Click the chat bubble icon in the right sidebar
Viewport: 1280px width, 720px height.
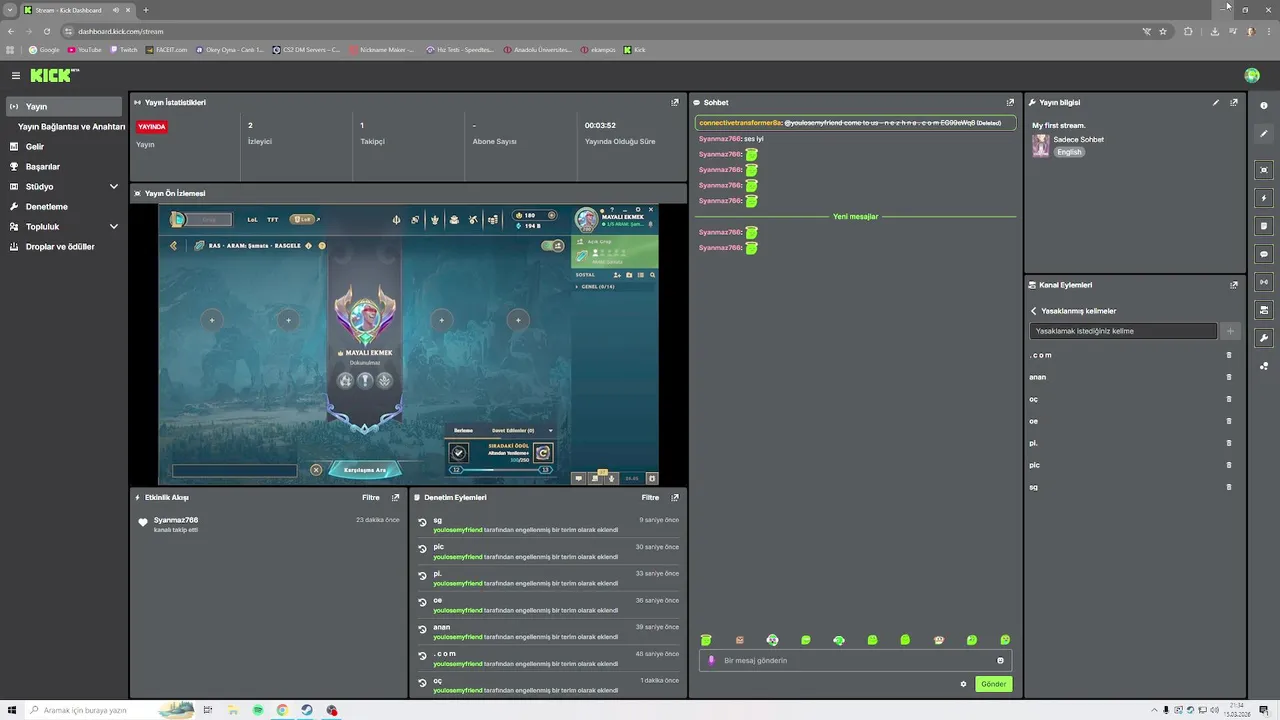click(x=1264, y=254)
